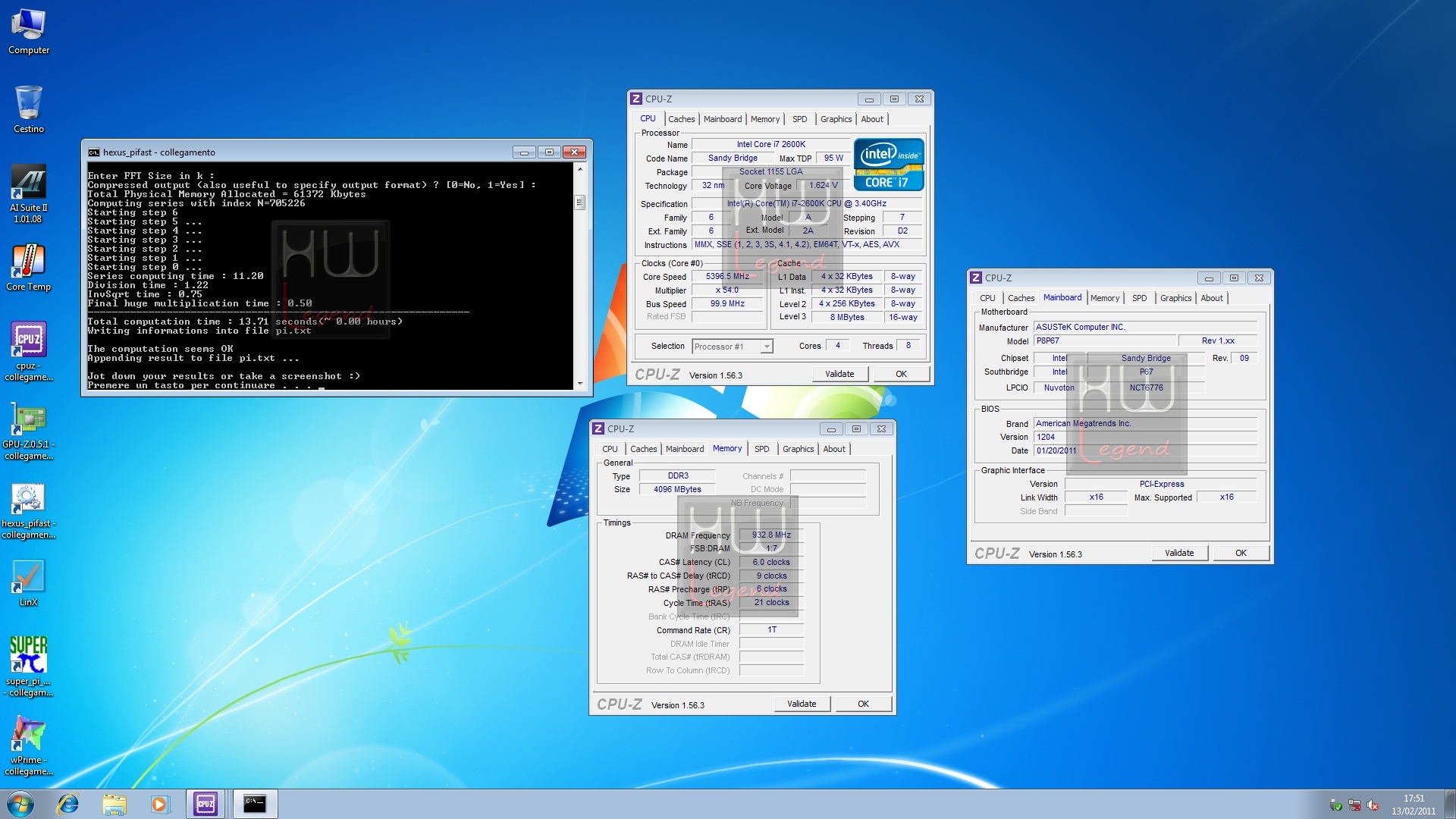This screenshot has width=1456, height=819.
Task: Select SPD tab in CPU-Z CPU window
Action: [799, 119]
